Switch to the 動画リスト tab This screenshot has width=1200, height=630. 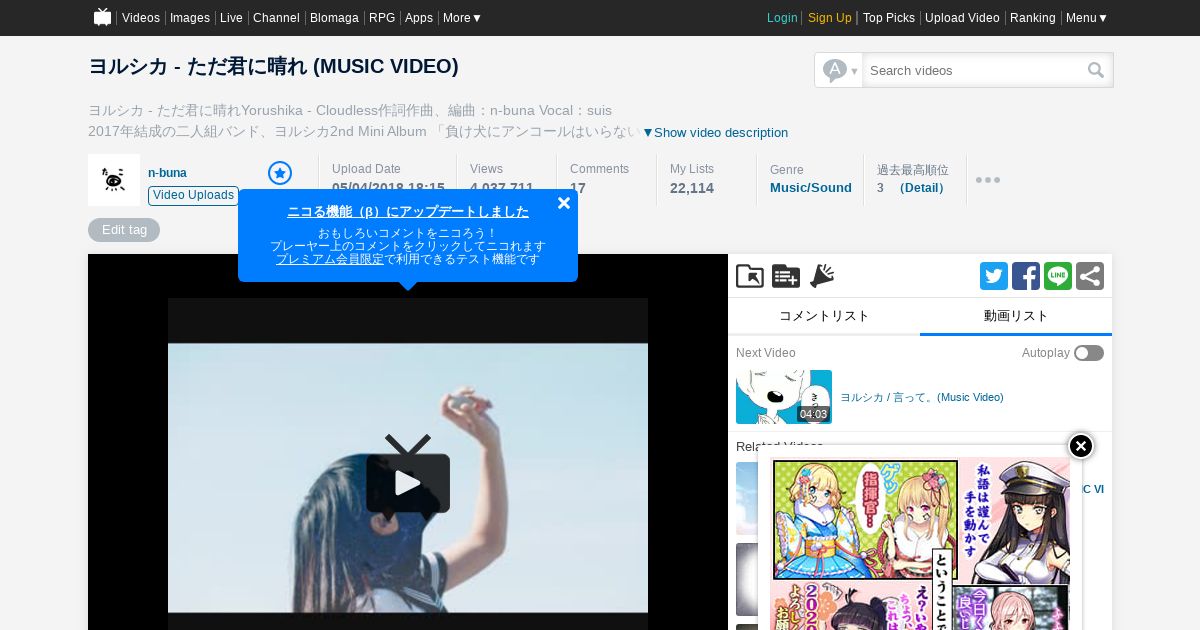[1016, 316]
